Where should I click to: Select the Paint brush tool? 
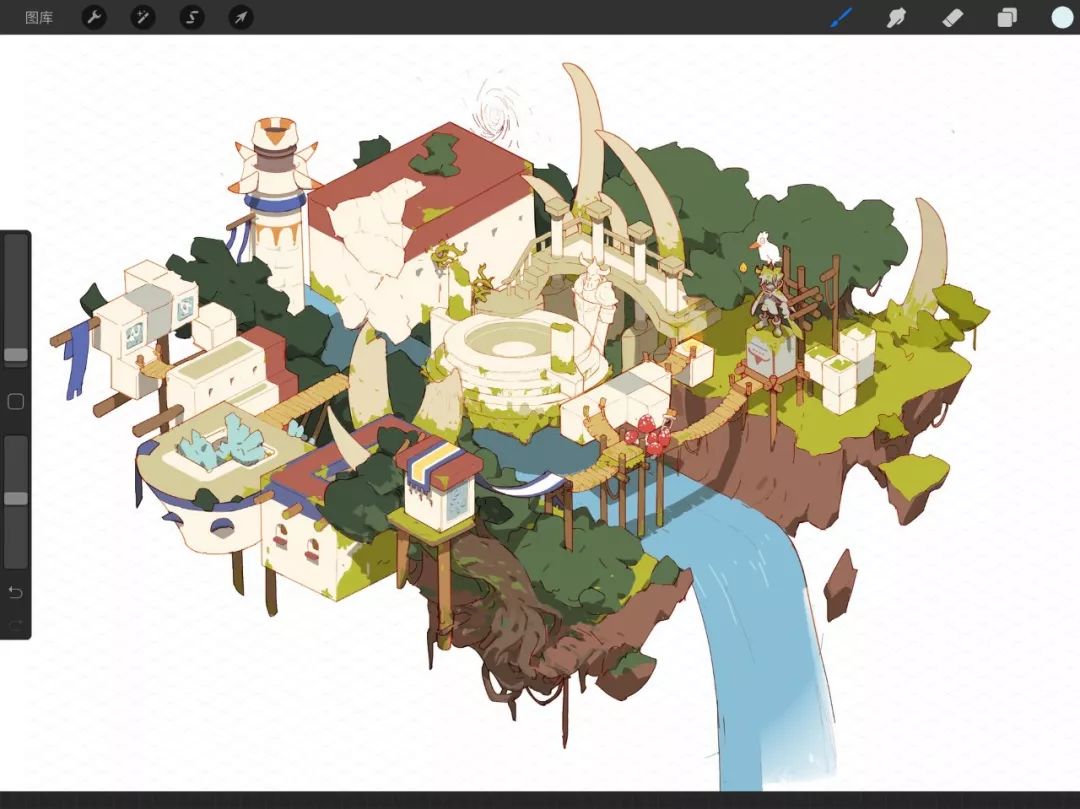841,17
